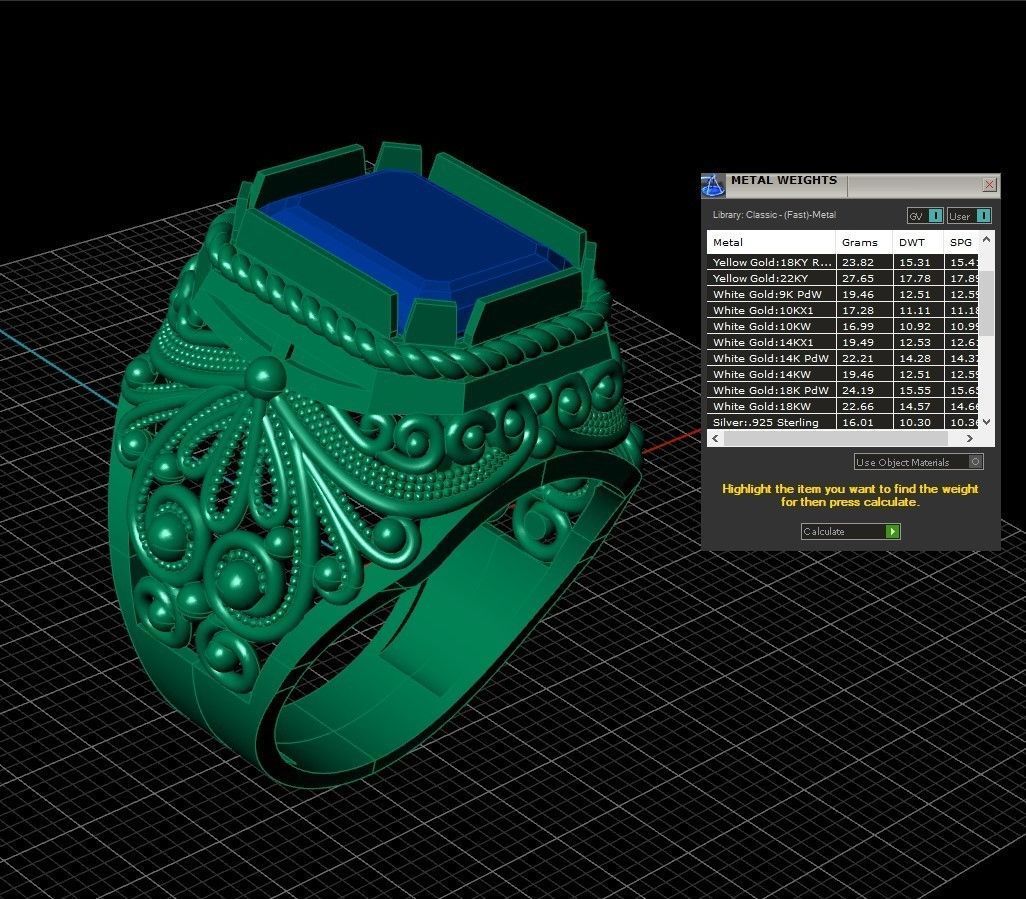Click the 14.28 DWT cell
The height and width of the screenshot is (899, 1026).
coord(918,358)
